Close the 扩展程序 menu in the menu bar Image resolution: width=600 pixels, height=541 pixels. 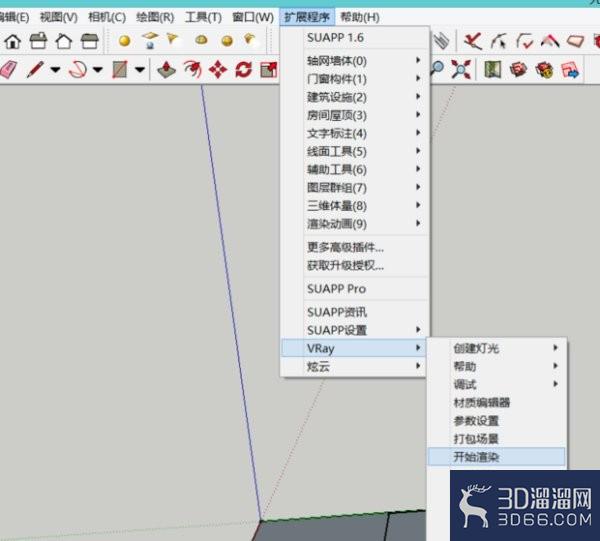click(x=307, y=17)
